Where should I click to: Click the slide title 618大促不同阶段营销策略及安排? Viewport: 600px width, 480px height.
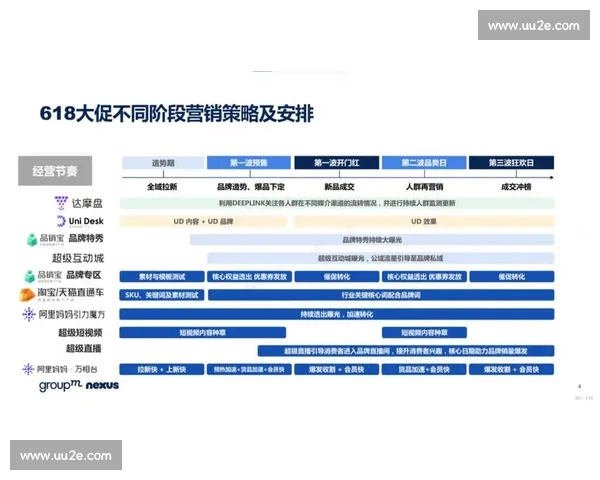(177, 113)
